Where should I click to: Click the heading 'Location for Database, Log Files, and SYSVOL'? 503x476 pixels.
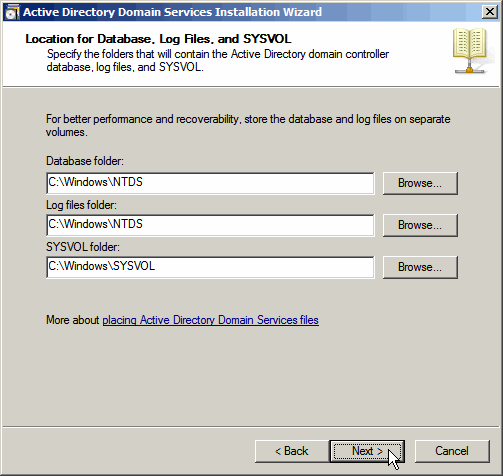pos(158,39)
